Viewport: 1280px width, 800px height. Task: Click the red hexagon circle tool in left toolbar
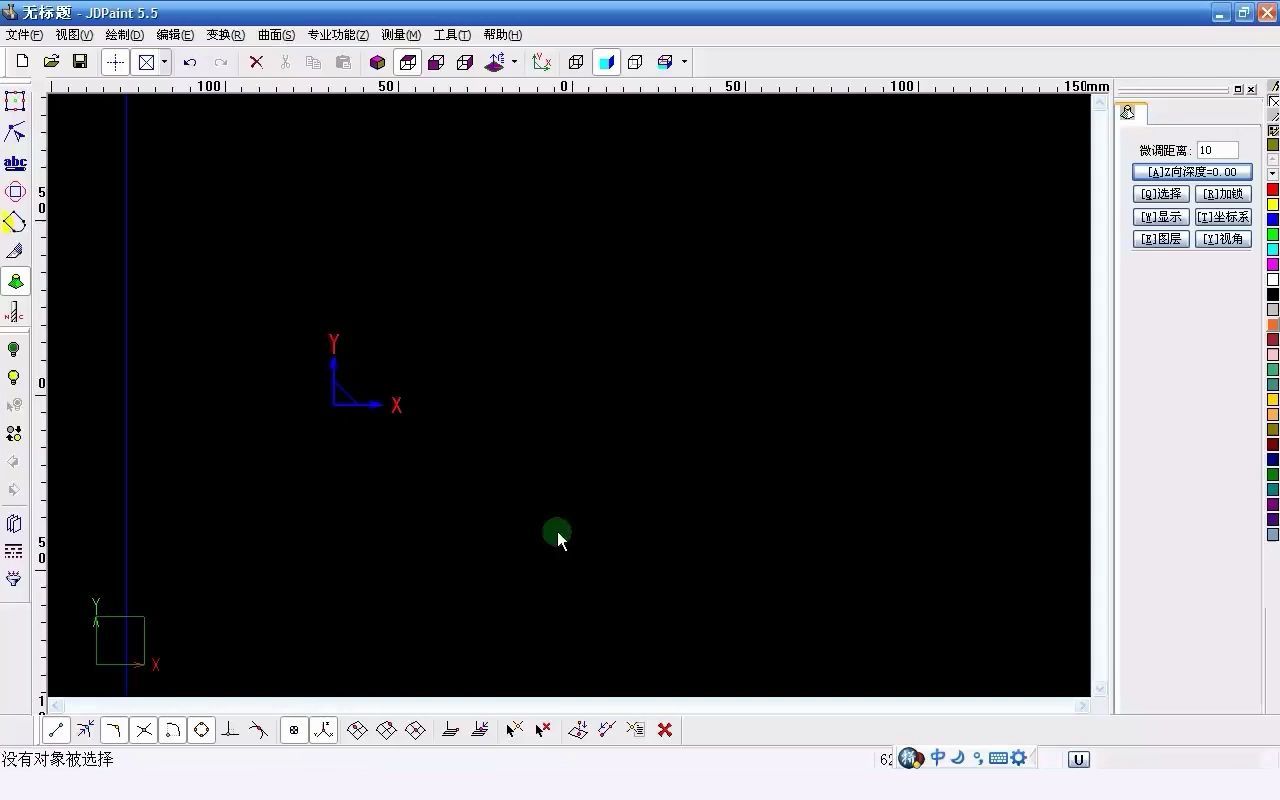15,192
